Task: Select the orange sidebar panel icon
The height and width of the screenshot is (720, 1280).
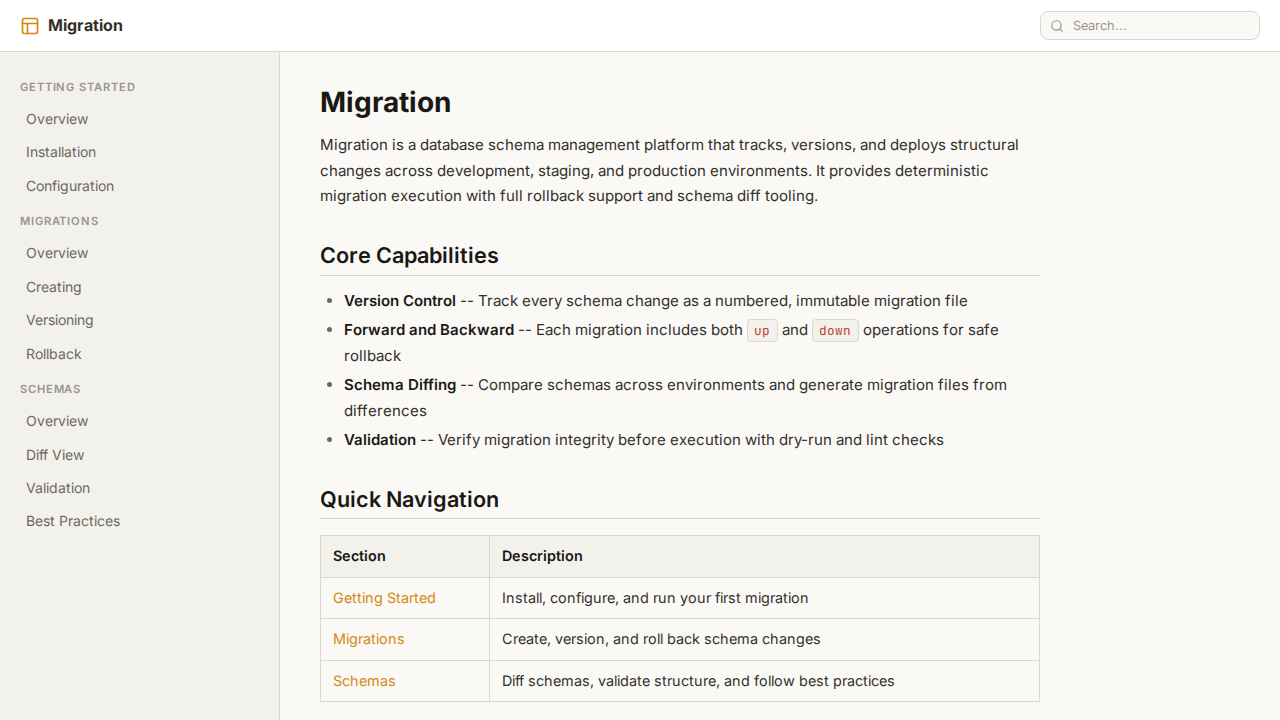Action: (x=30, y=25)
